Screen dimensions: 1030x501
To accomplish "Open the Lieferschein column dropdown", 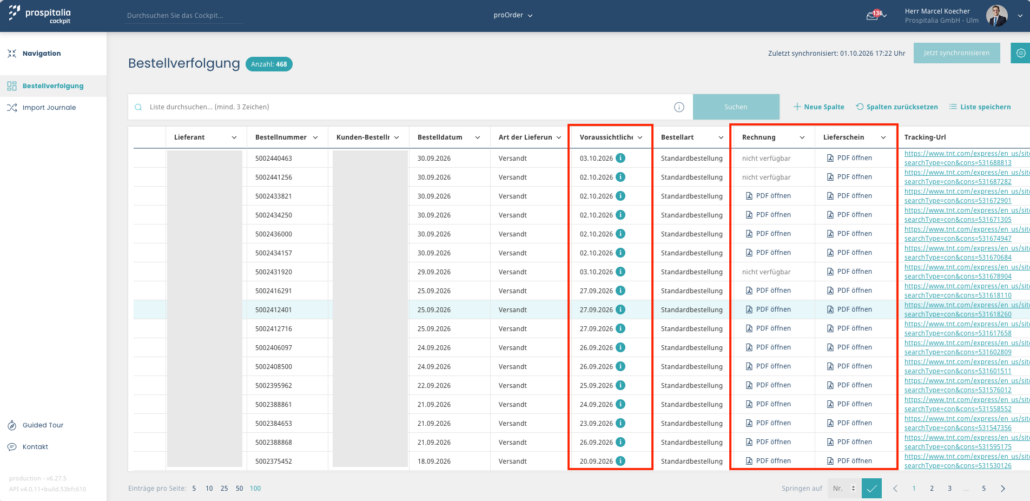I will click(883, 138).
